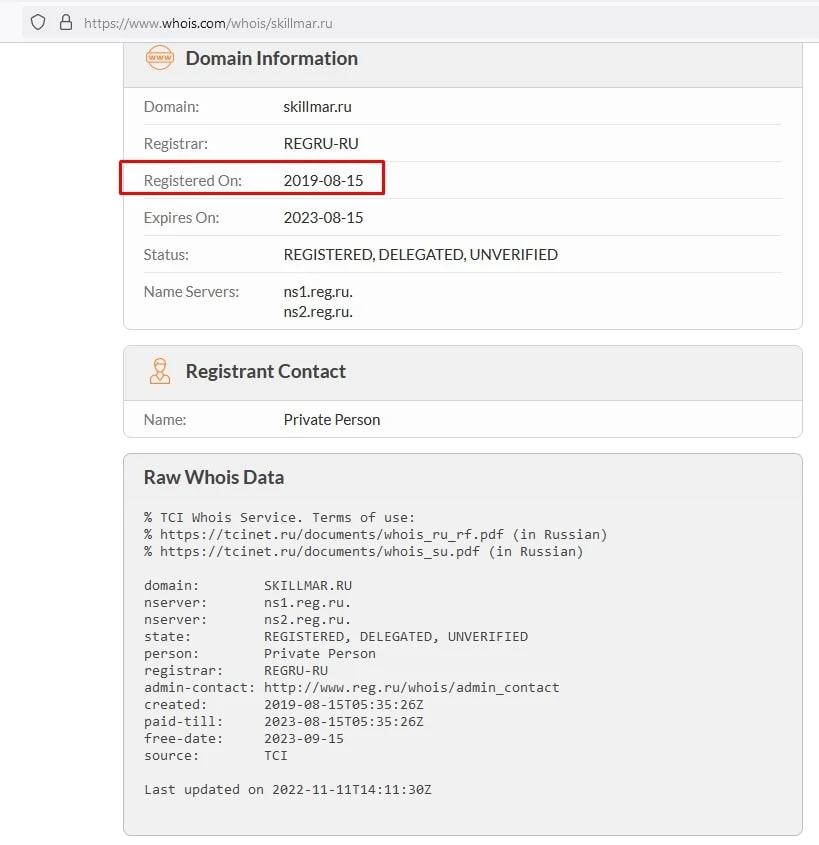Screen dimensions: 819x845
Task: Select name server ns2.reg.ru. in Domain Information
Action: coord(318,312)
